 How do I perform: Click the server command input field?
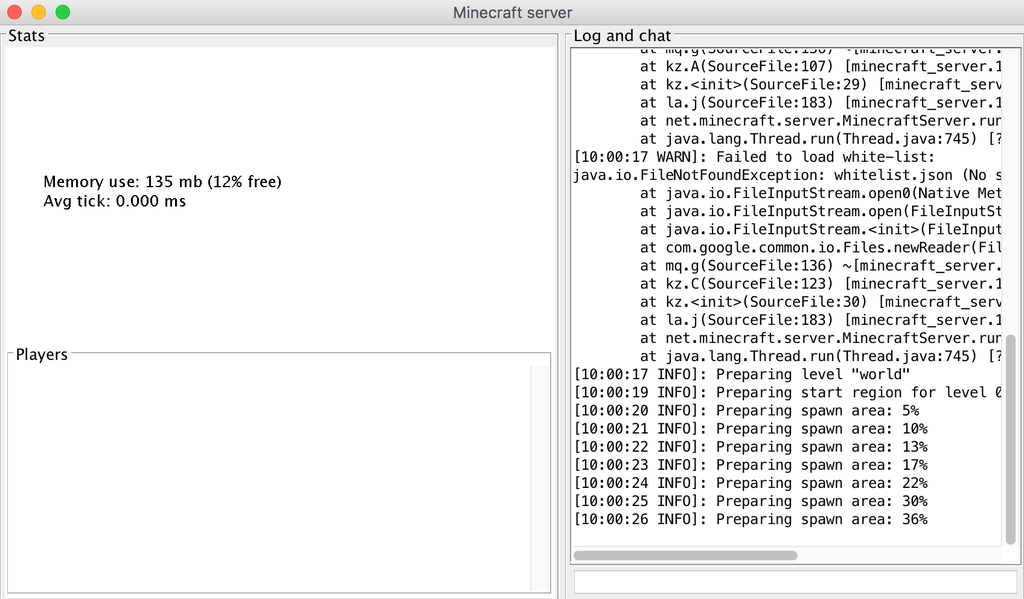[794, 582]
